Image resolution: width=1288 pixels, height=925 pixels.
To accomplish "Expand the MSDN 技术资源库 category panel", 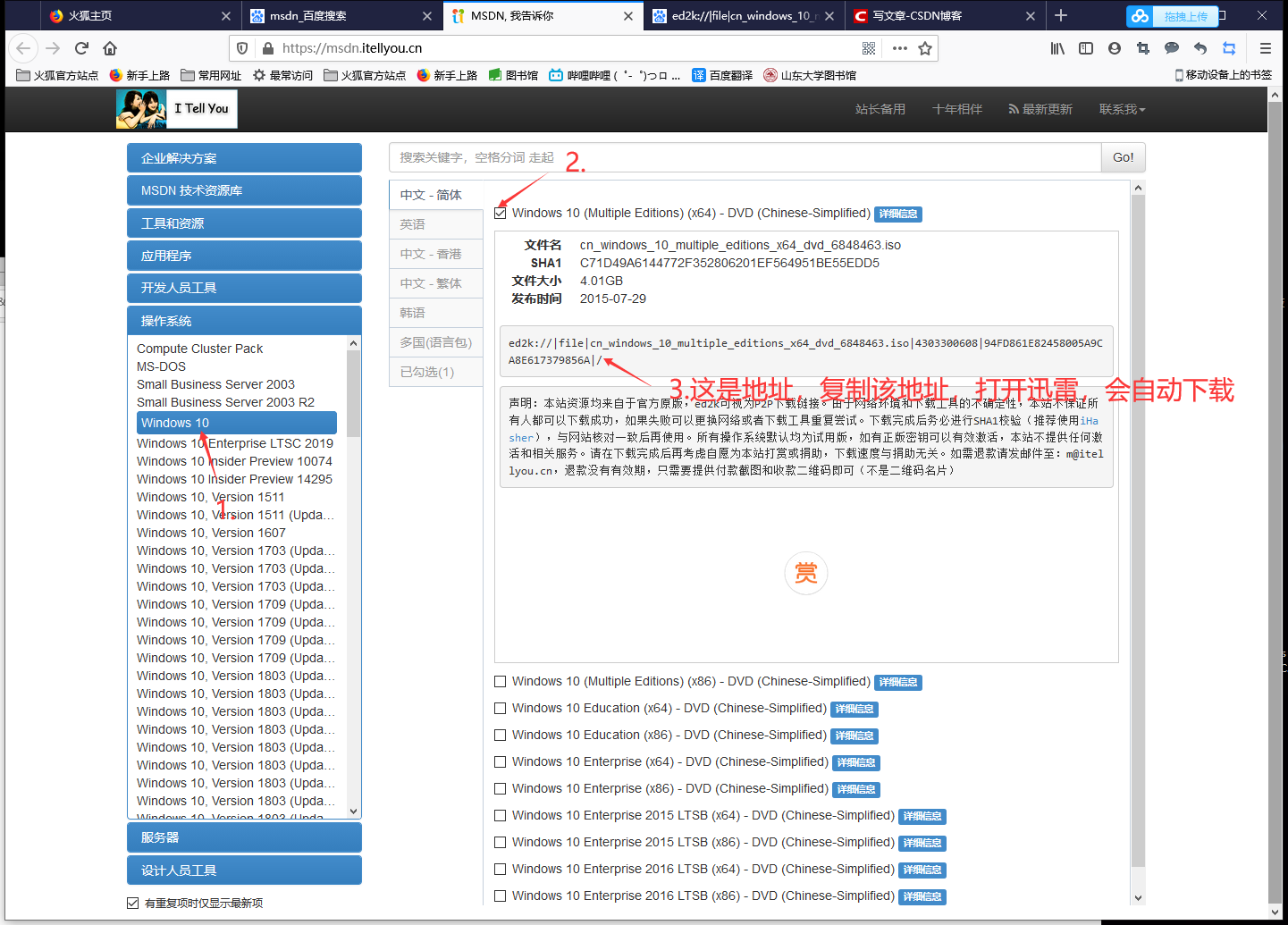I will click(244, 190).
